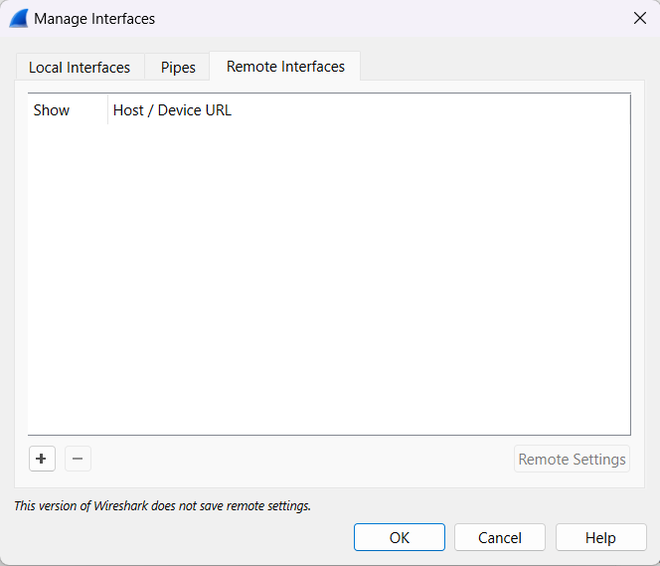The width and height of the screenshot is (660, 566).
Task: Click divider between Show and Host columns
Action: (x=107, y=110)
